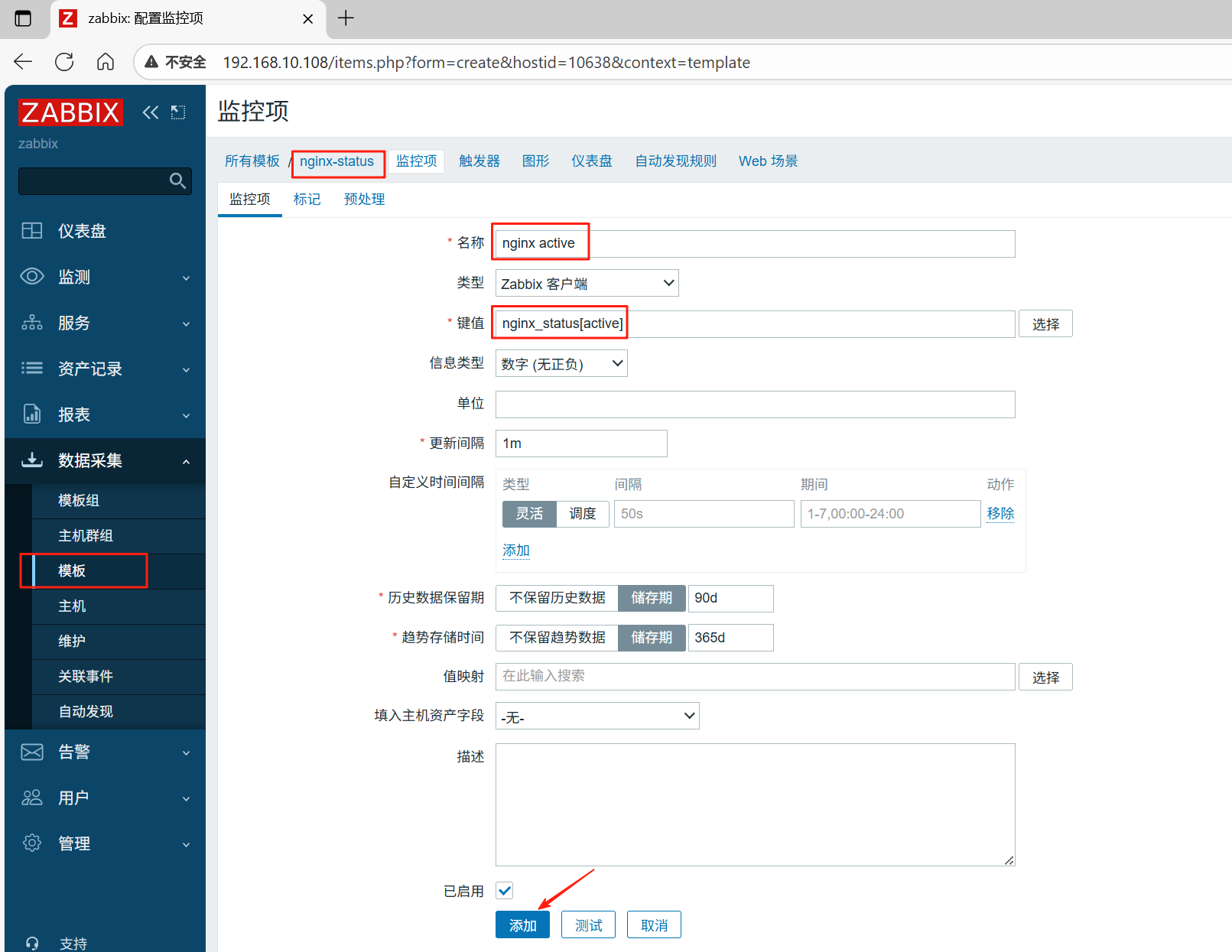The width and height of the screenshot is (1232, 952).
Task: Open the 信息类型 dropdown
Action: click(x=561, y=364)
